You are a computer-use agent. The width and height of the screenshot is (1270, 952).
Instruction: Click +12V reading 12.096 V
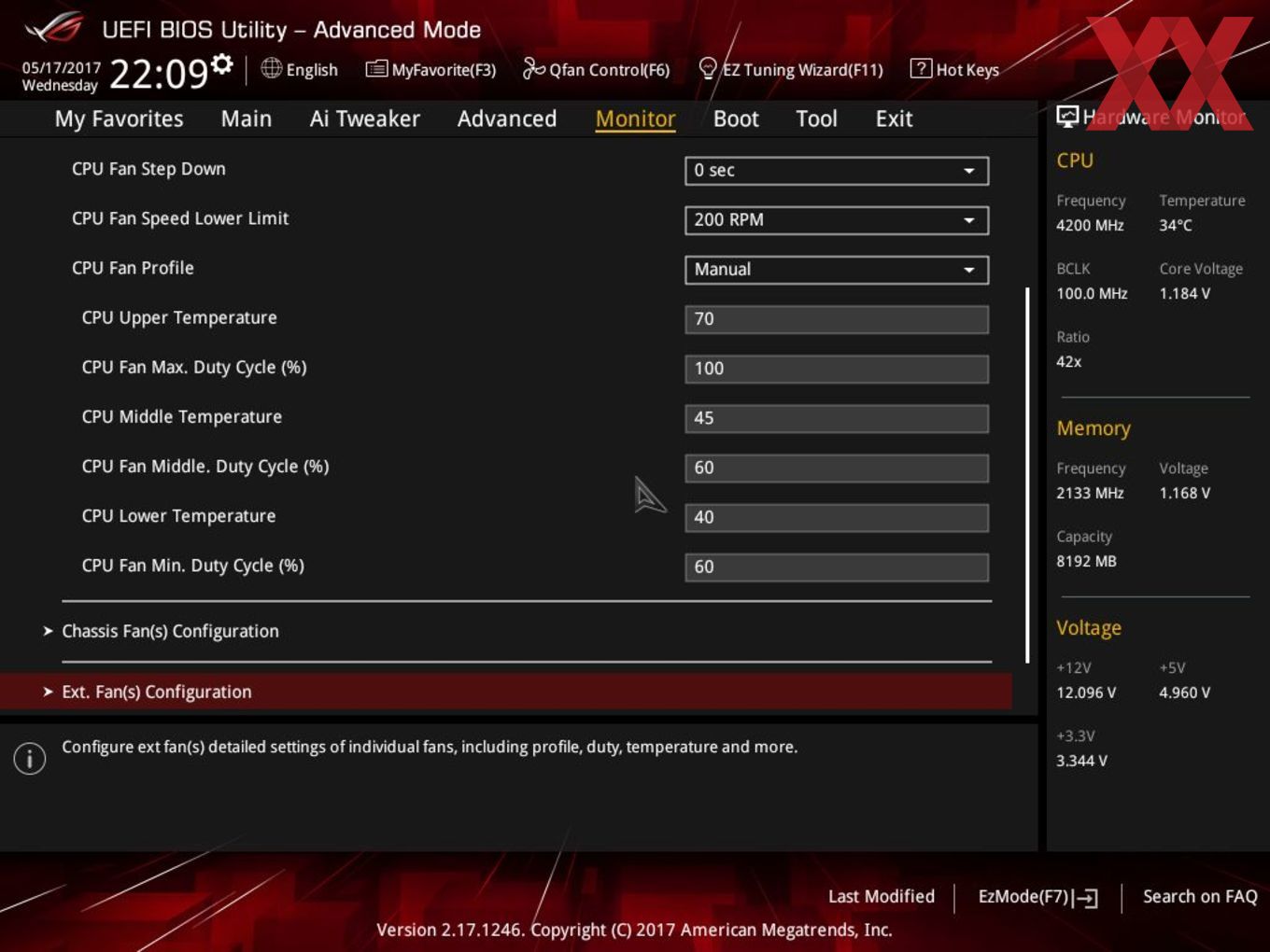point(1086,693)
